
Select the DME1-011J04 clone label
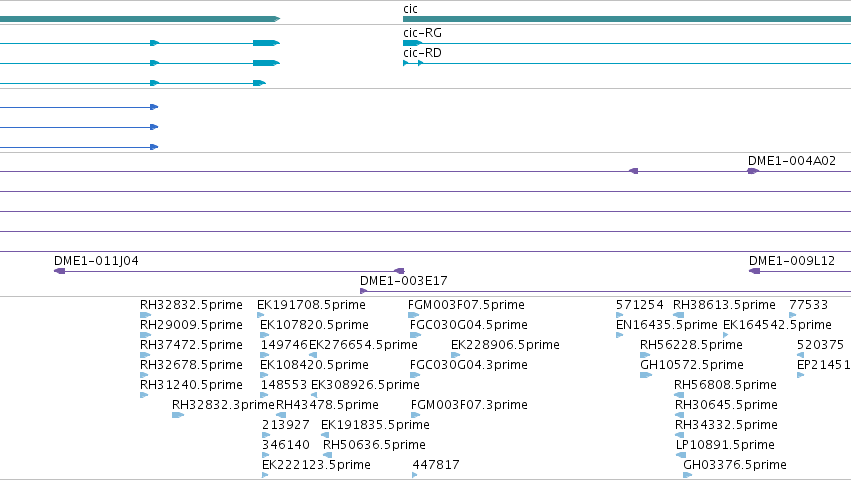coord(96,261)
